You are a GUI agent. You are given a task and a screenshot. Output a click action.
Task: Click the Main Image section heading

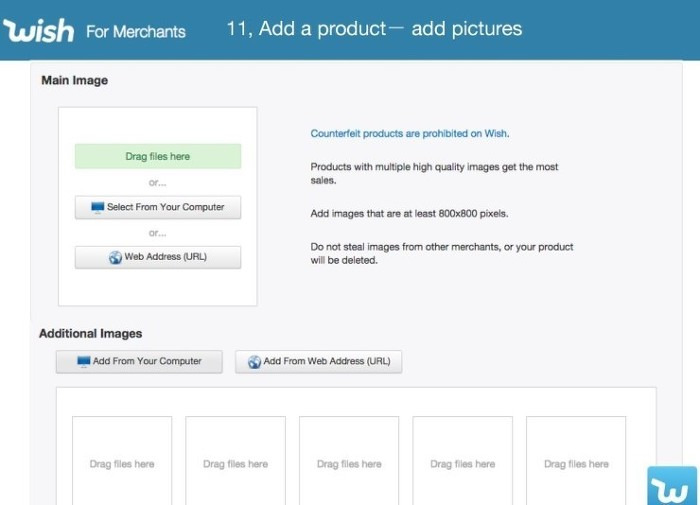point(75,80)
